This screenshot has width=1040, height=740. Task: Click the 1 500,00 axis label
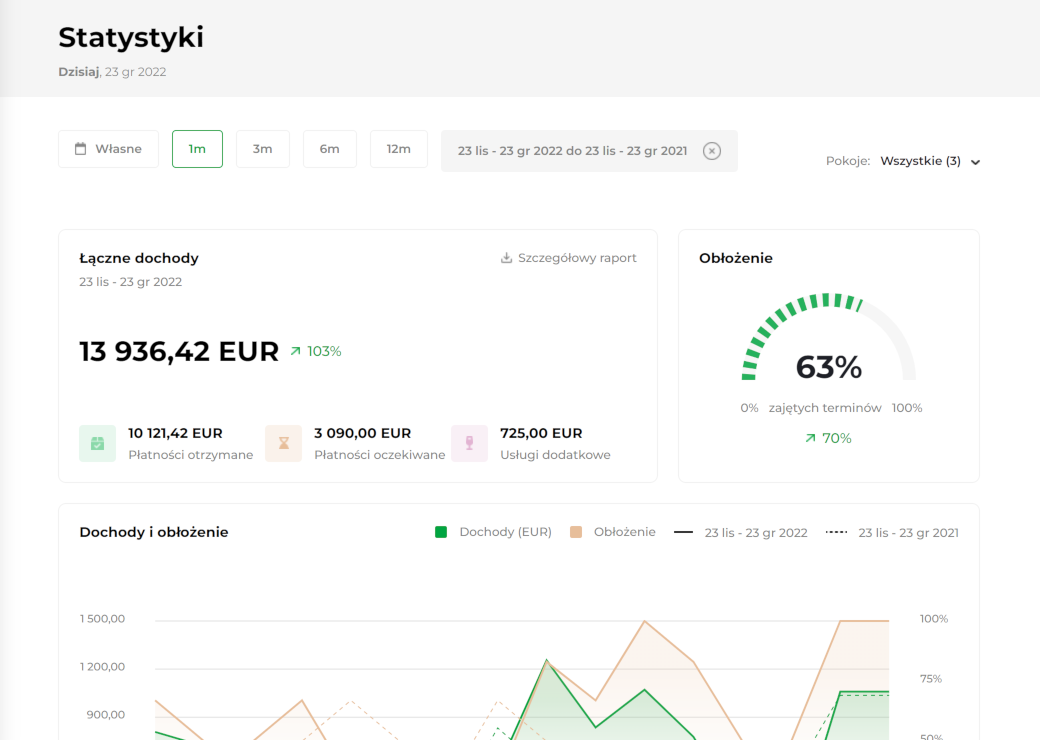[x=102, y=619]
